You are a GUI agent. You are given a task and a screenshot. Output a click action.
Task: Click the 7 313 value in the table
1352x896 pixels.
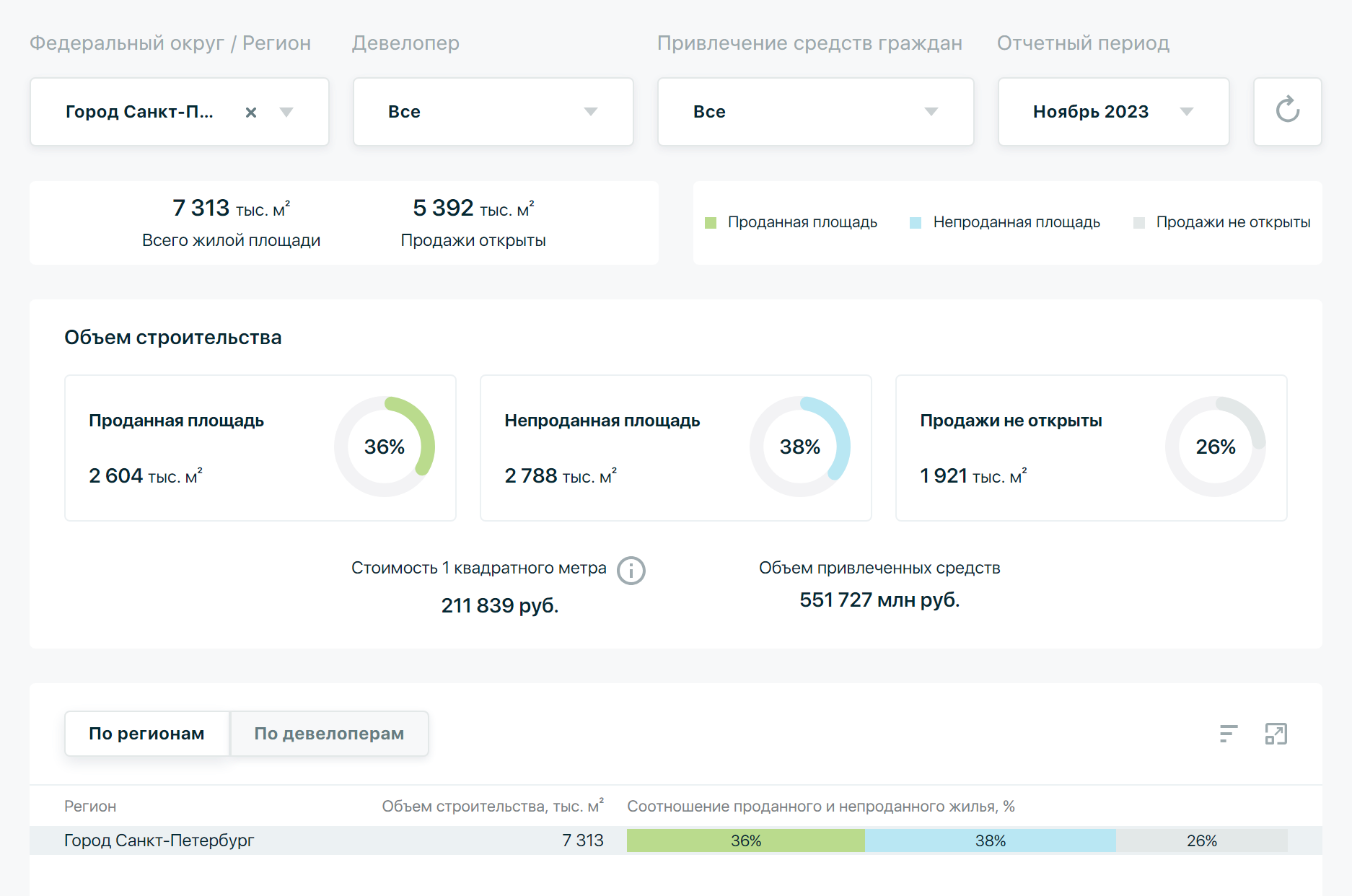[x=583, y=840]
